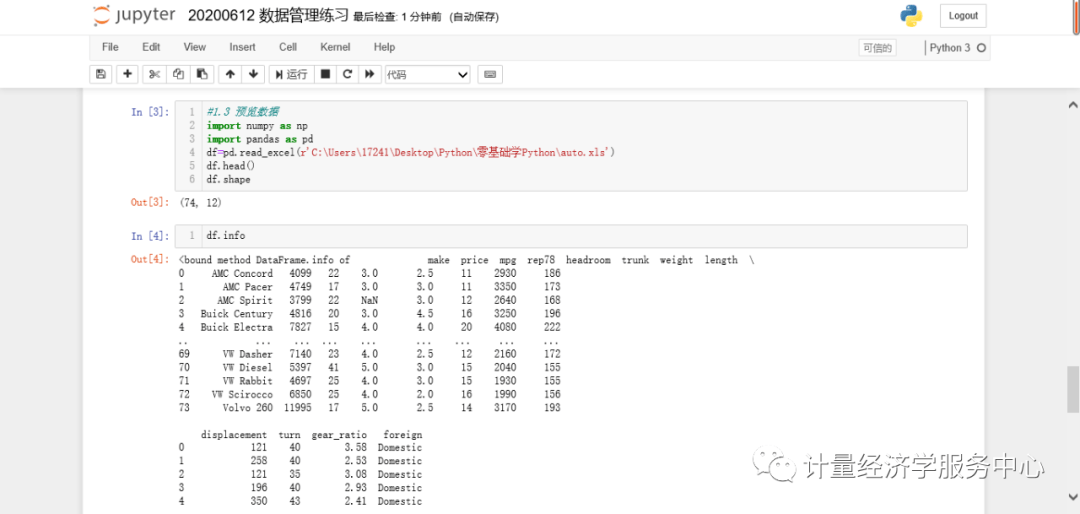Open the cell type dropdown 代码
This screenshot has height=514, width=1080.
tap(428, 74)
